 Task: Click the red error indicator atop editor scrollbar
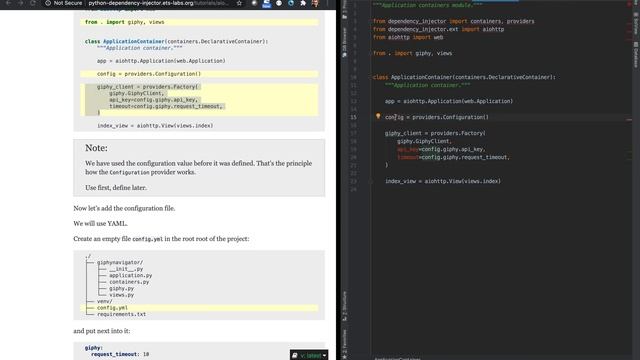click(x=629, y=4)
